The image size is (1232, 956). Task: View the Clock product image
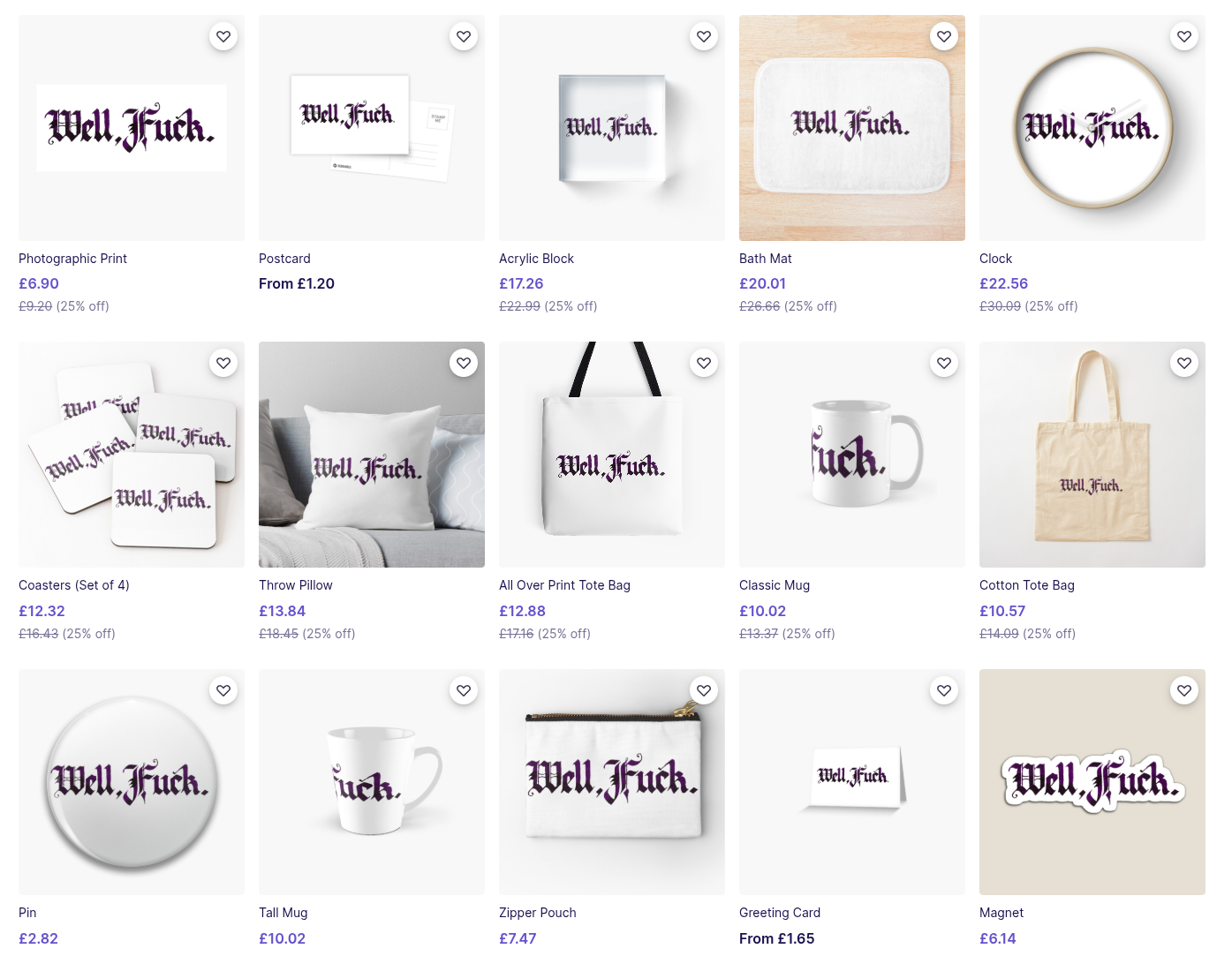1092,128
